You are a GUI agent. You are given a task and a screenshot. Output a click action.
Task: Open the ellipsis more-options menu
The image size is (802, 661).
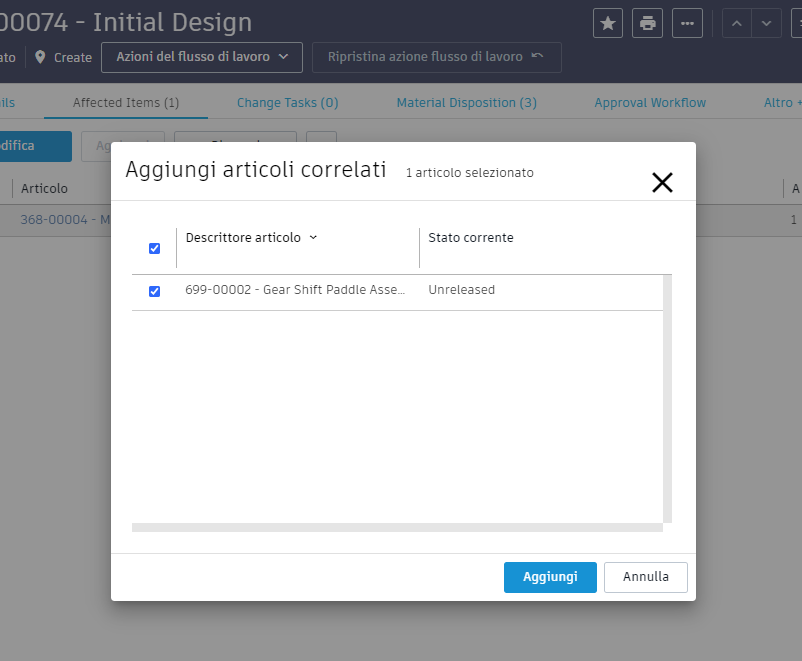[x=687, y=22]
